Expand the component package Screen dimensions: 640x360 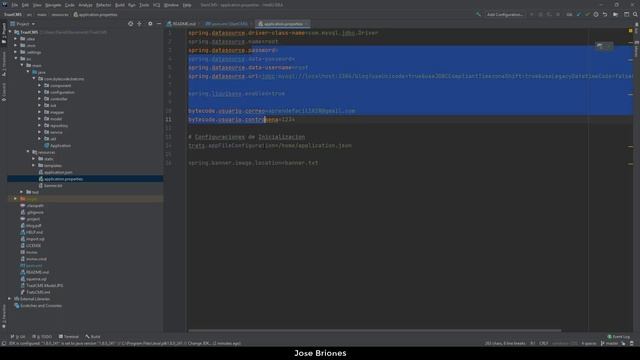tap(40, 86)
